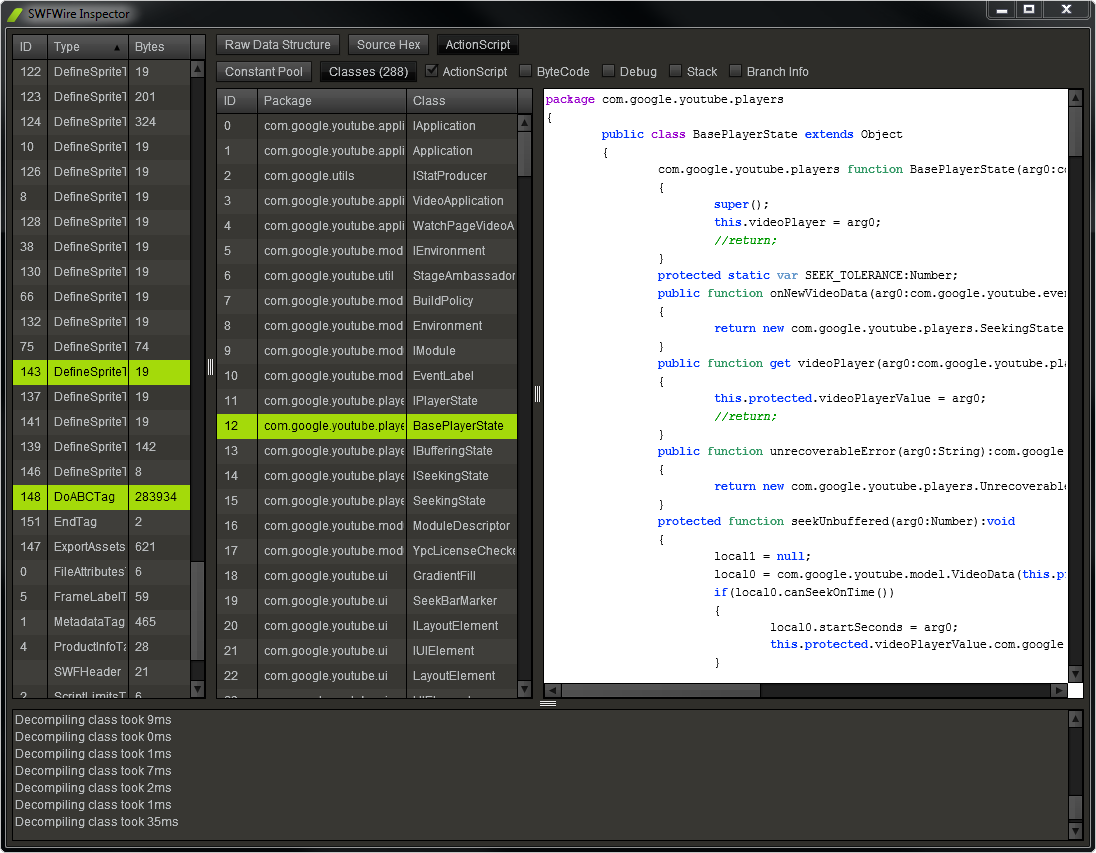Screen dimensions: 1096x853
Task: Select class VideoApplication
Action: (367, 201)
